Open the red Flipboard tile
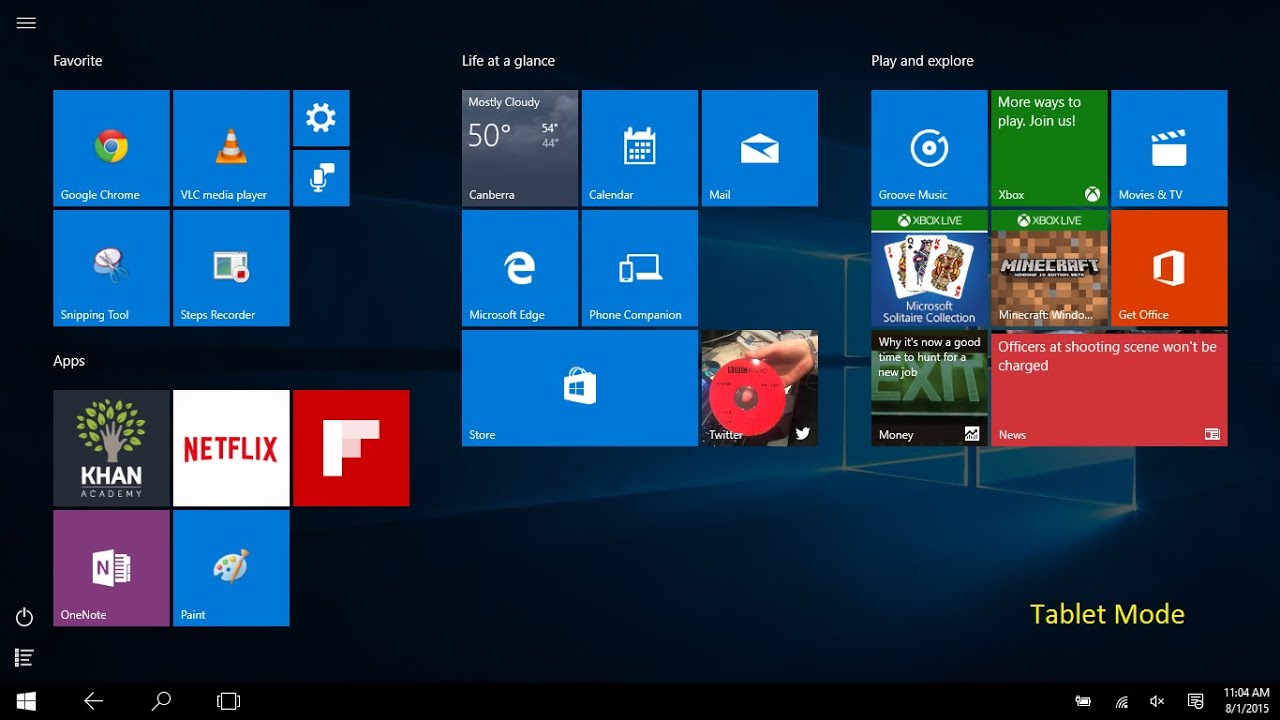Screen dimensions: 1280x720 click(351, 448)
